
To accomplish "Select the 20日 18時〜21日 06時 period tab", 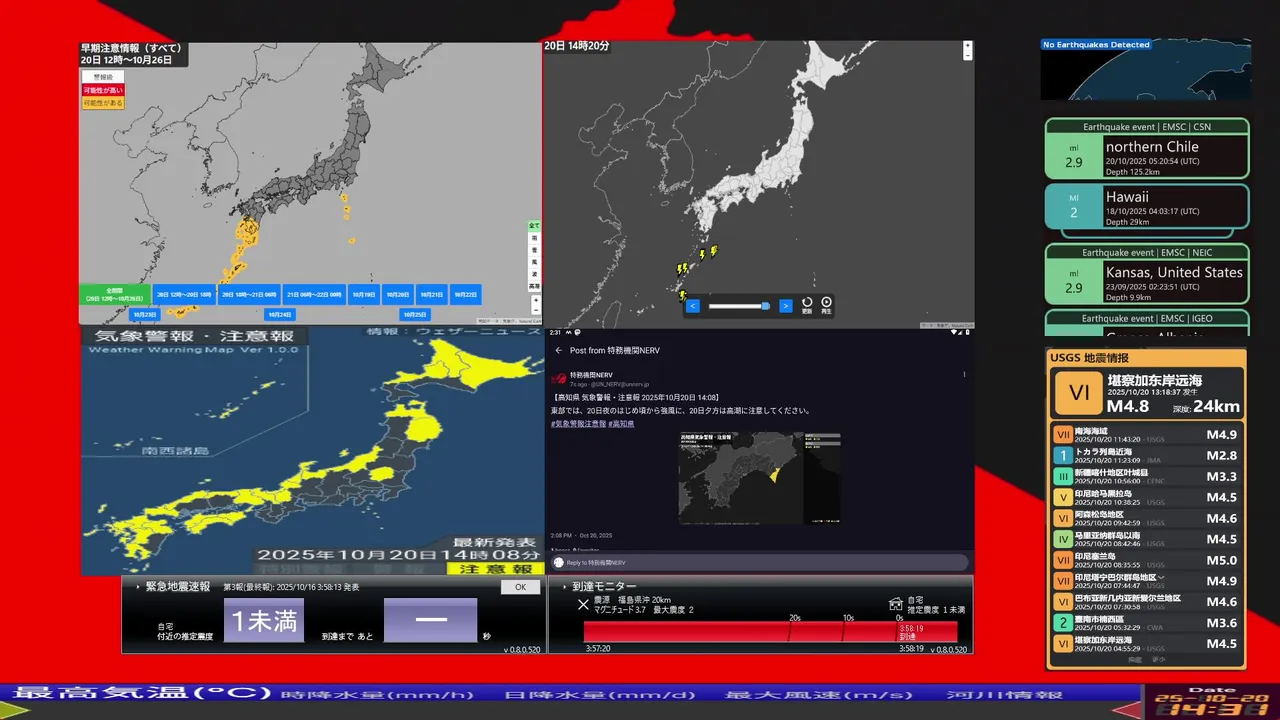I will pyautogui.click(x=249, y=294).
